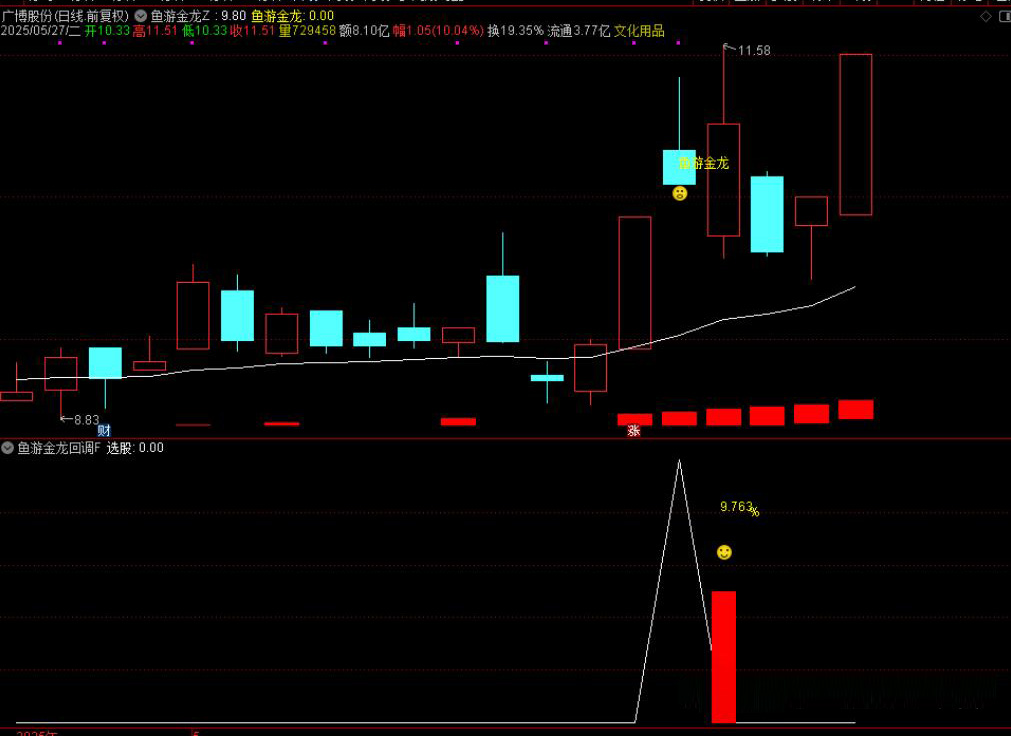Click the 2025/05/27 date field
The width and height of the screenshot is (1011, 736).
(x=40, y=32)
